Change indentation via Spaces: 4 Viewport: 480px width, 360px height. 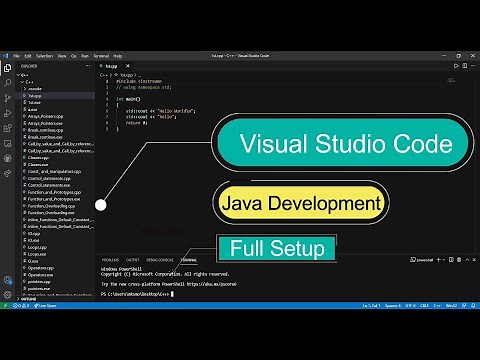pyautogui.click(x=393, y=306)
